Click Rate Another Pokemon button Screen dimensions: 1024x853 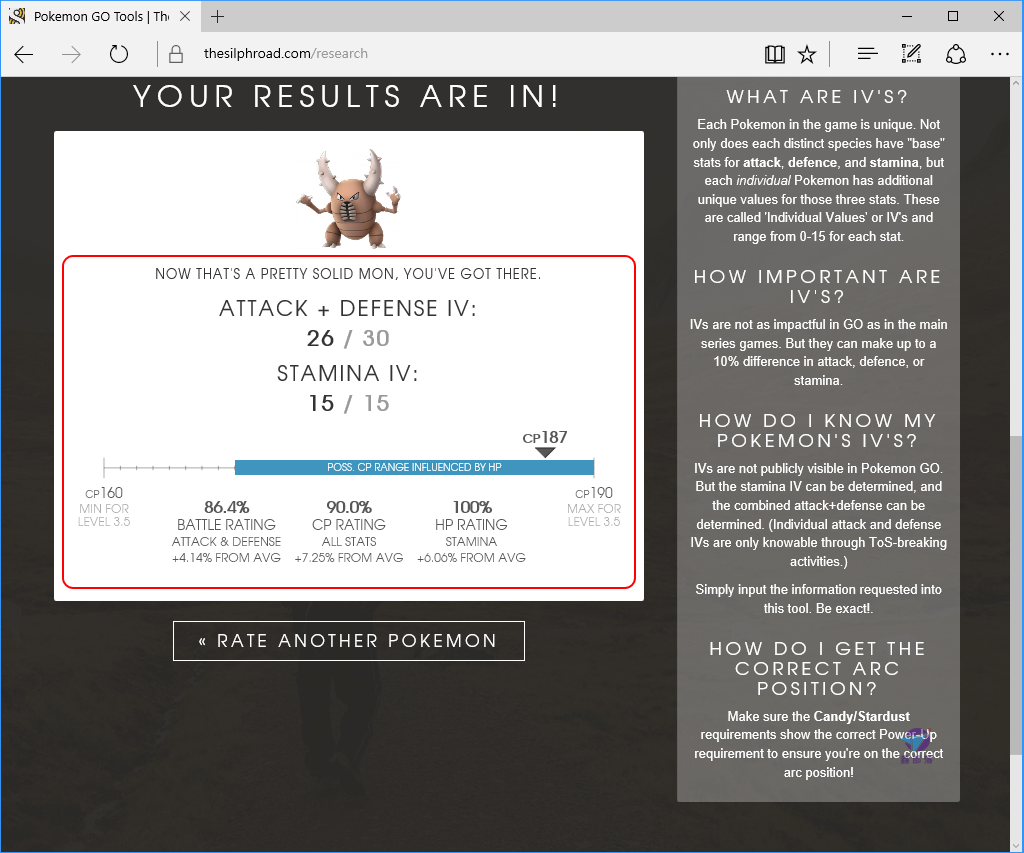pyautogui.click(x=349, y=641)
